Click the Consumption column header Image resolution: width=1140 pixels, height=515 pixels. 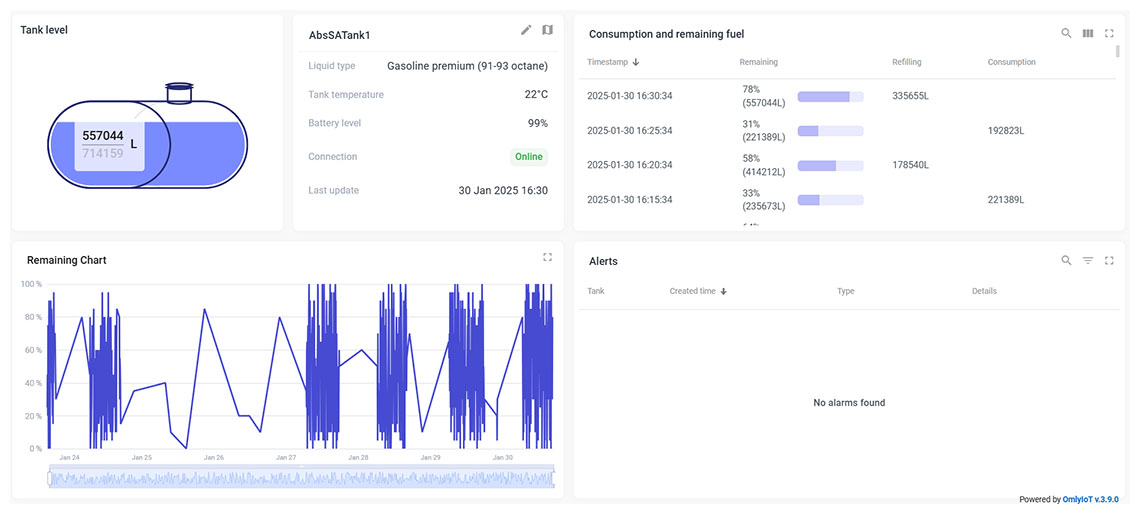[x=1011, y=62]
